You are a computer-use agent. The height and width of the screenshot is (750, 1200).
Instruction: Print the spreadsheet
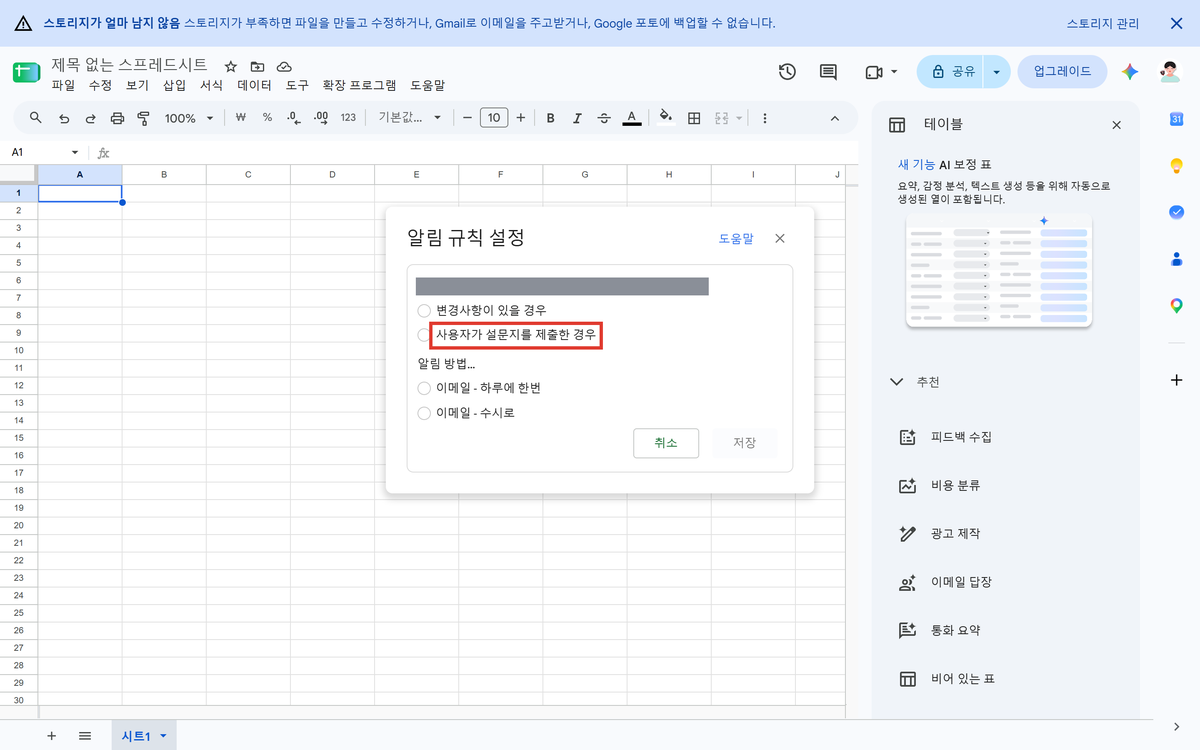(117, 118)
